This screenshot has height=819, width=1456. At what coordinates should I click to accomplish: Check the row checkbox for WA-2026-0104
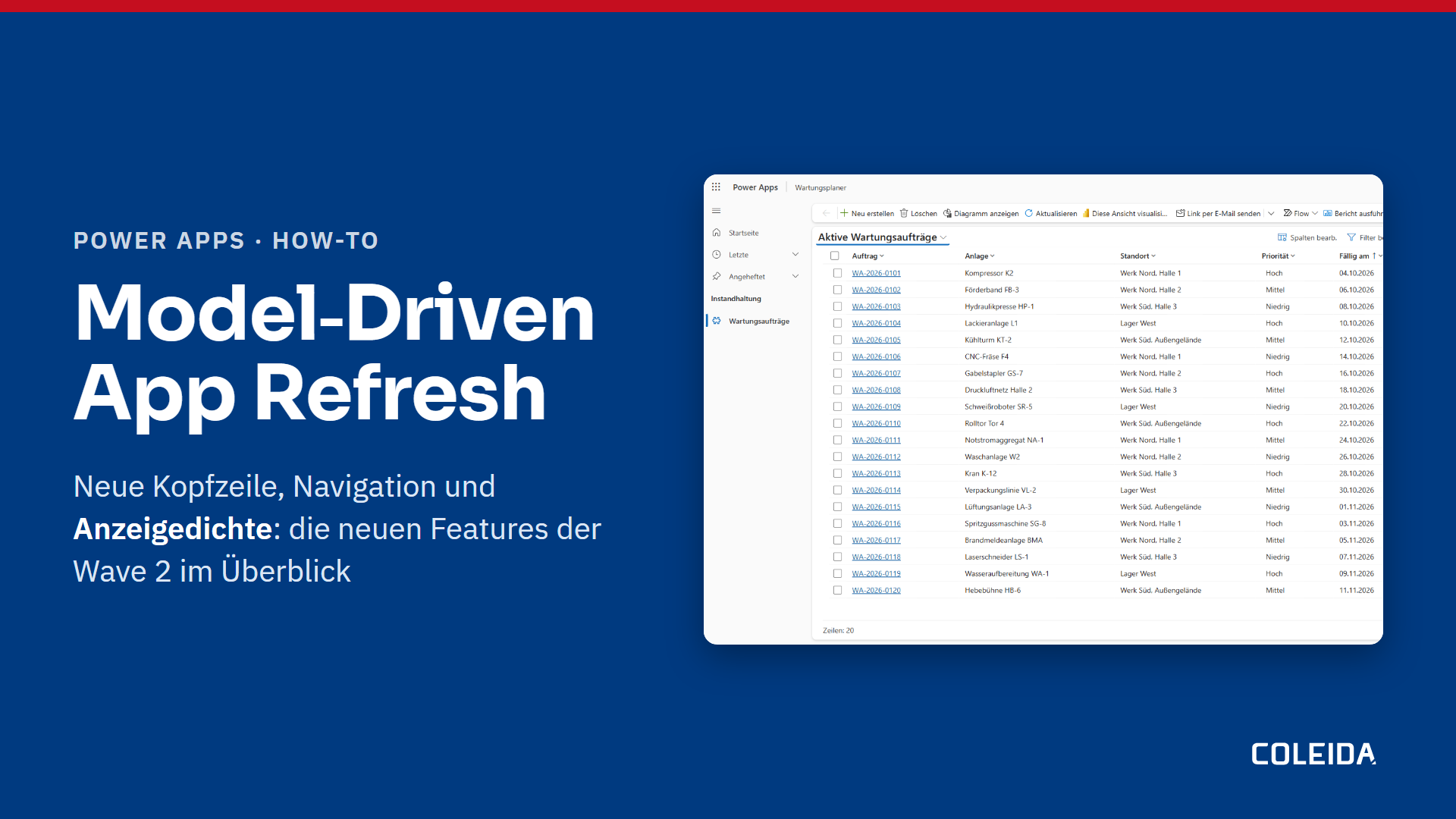837,323
